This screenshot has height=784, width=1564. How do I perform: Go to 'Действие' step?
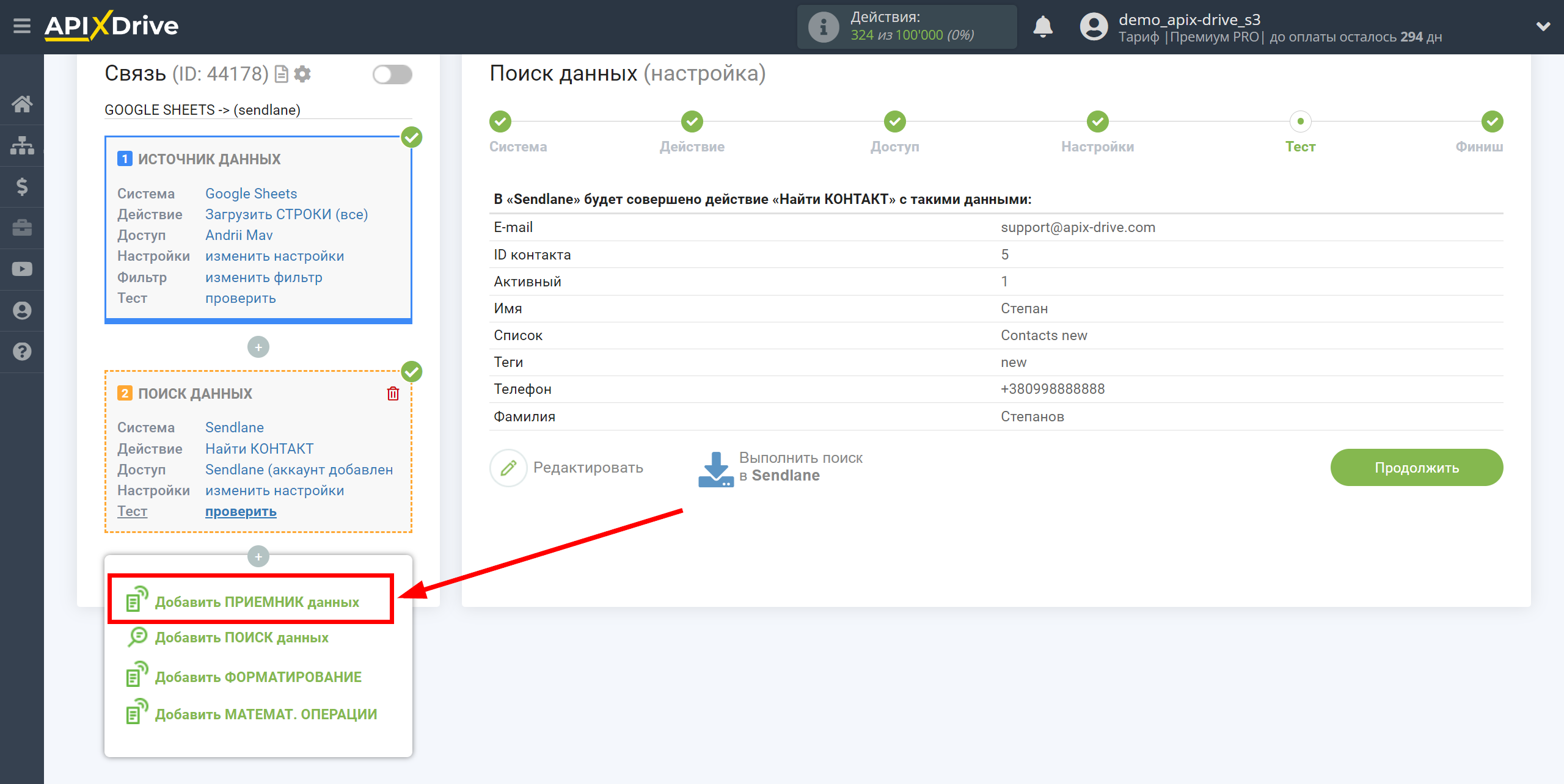(x=692, y=122)
